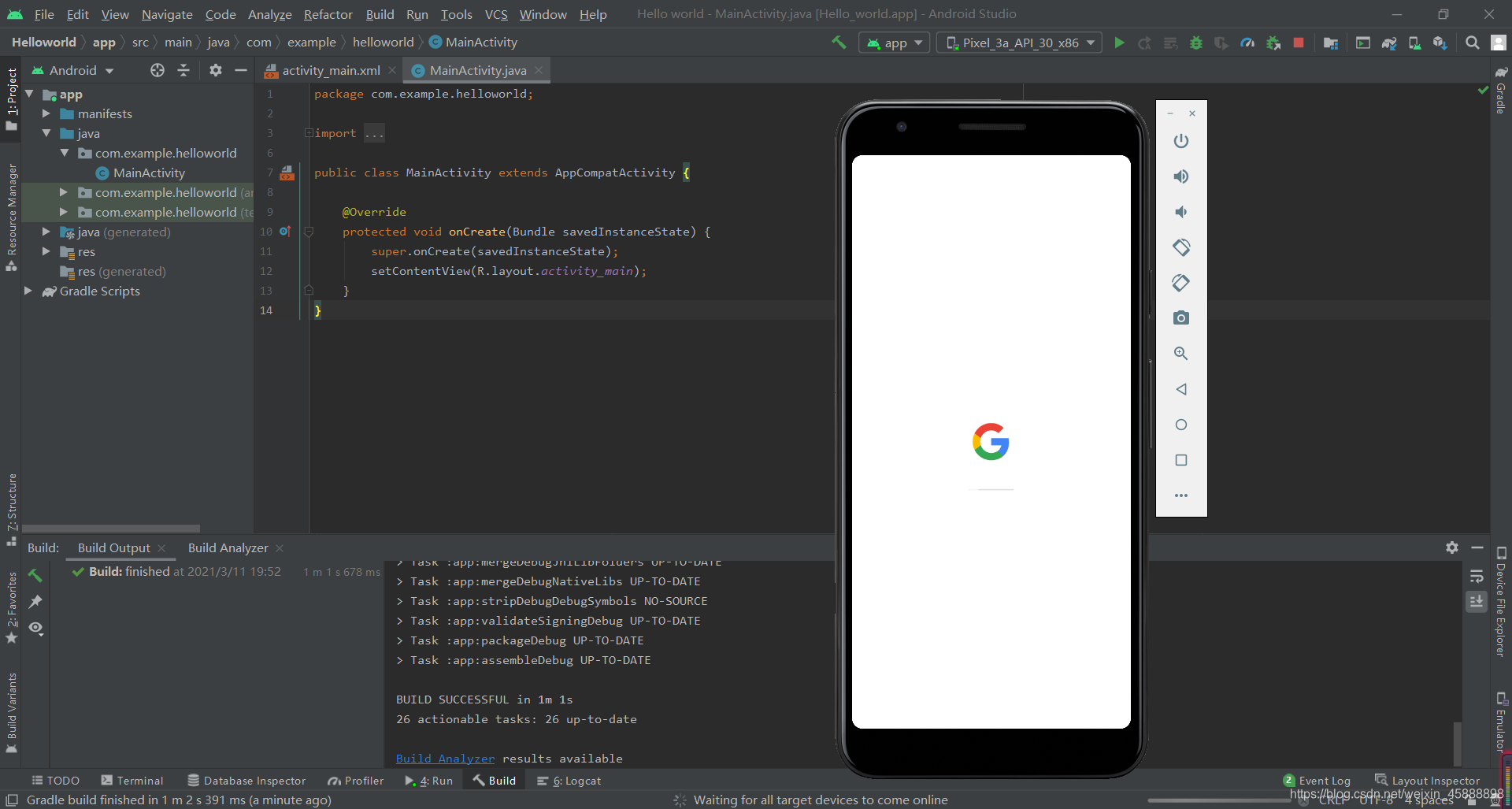This screenshot has height=809, width=1512.
Task: Open emulator extended controls (three dots)
Action: point(1181,495)
